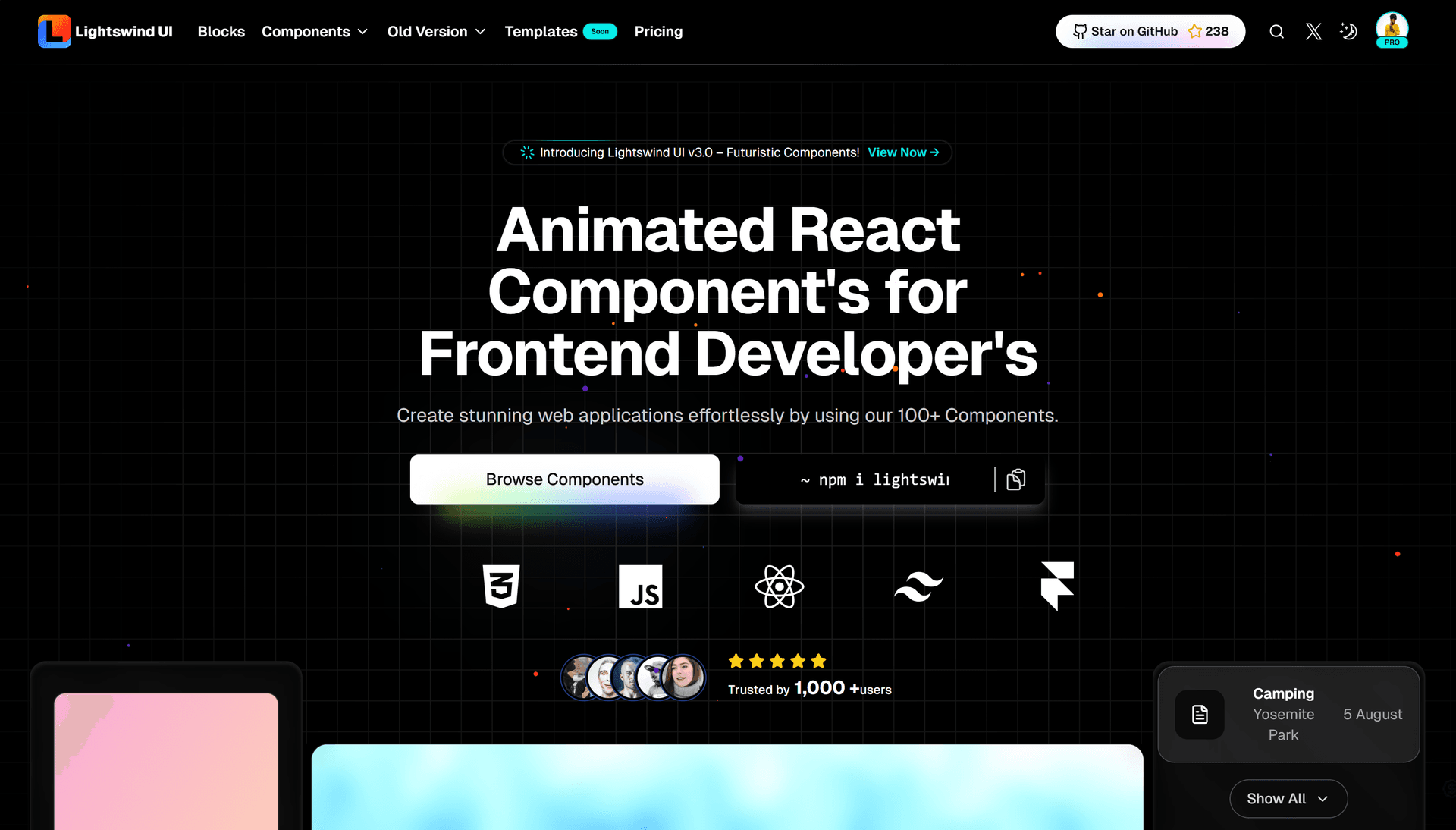Click the CSS3 logo icon
Screen dimensions: 1456x830
point(501,586)
